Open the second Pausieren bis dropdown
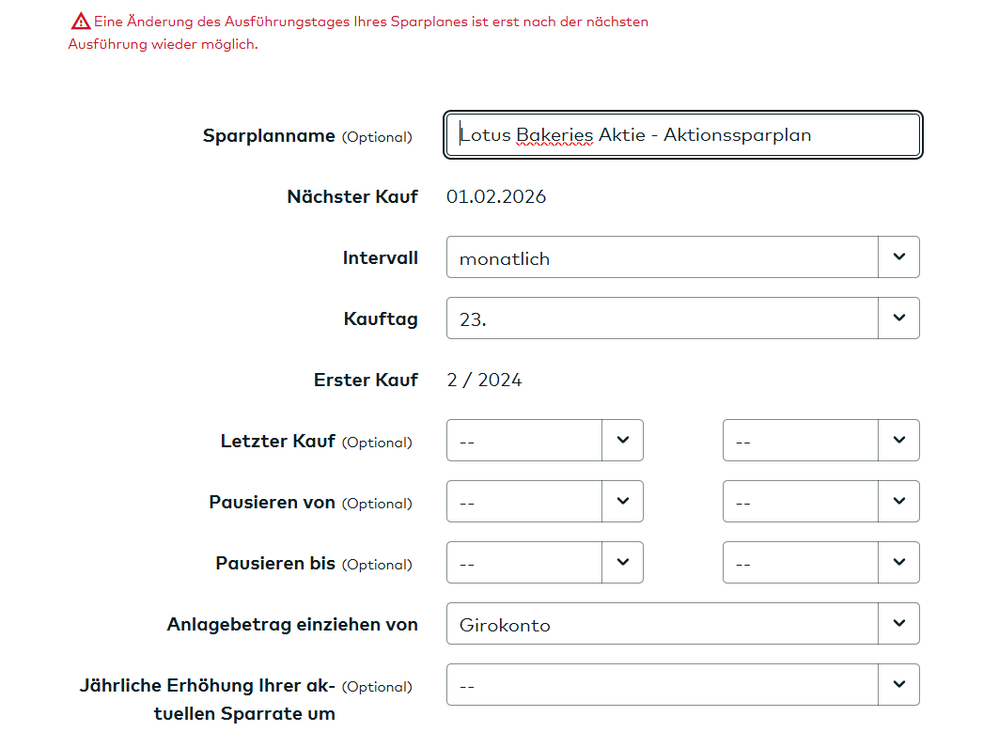 [x=820, y=562]
